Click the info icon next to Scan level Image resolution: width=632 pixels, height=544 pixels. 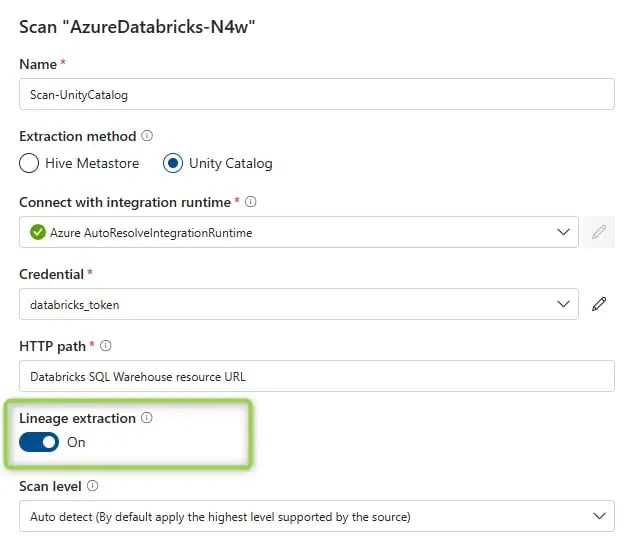point(93,486)
